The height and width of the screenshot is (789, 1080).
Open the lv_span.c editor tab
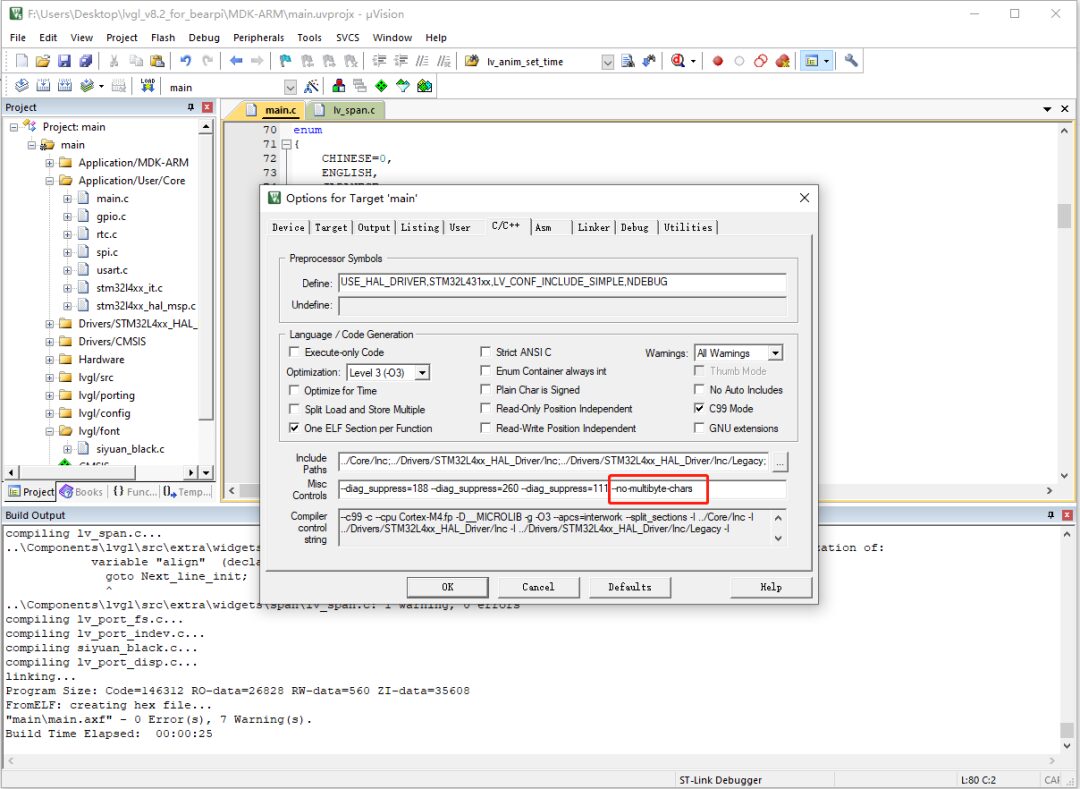pos(347,110)
